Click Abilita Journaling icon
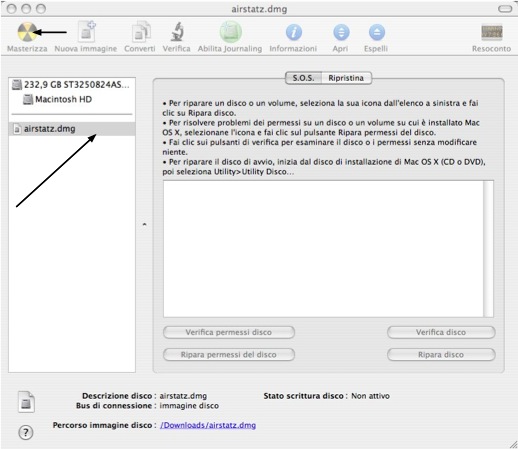The width and height of the screenshot is (518, 449). [x=230, y=32]
